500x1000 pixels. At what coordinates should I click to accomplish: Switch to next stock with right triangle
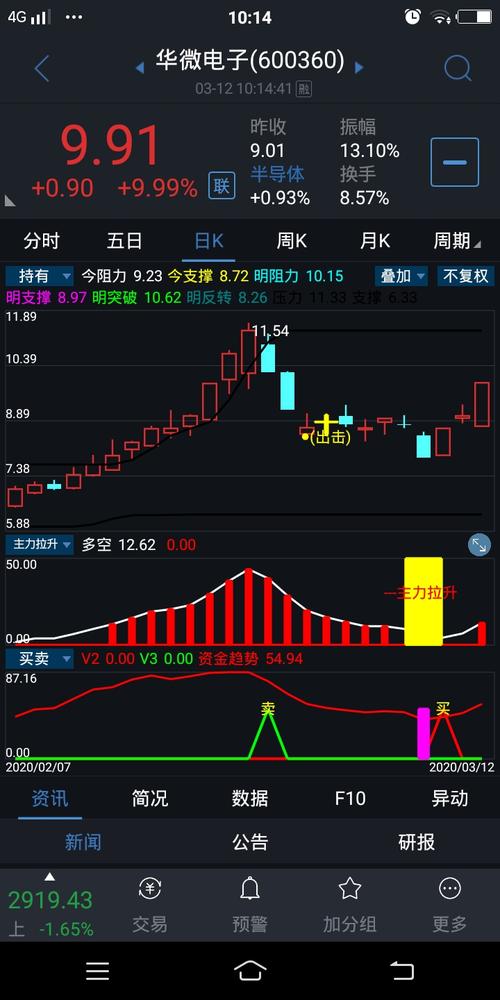tap(359, 67)
